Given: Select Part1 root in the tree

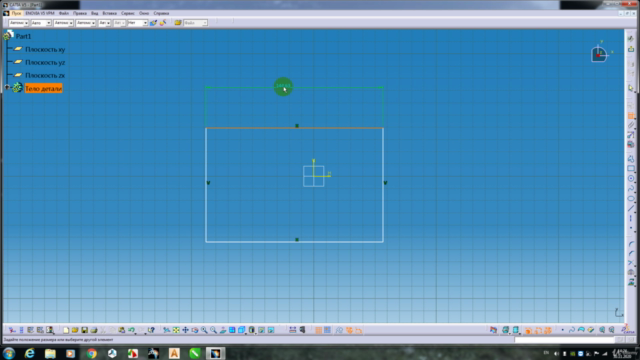Looking at the screenshot, I should 23,36.
